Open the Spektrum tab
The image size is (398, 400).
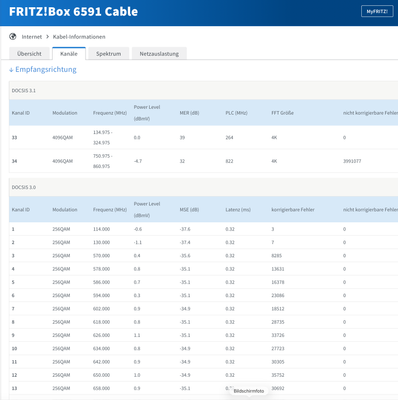[108, 54]
